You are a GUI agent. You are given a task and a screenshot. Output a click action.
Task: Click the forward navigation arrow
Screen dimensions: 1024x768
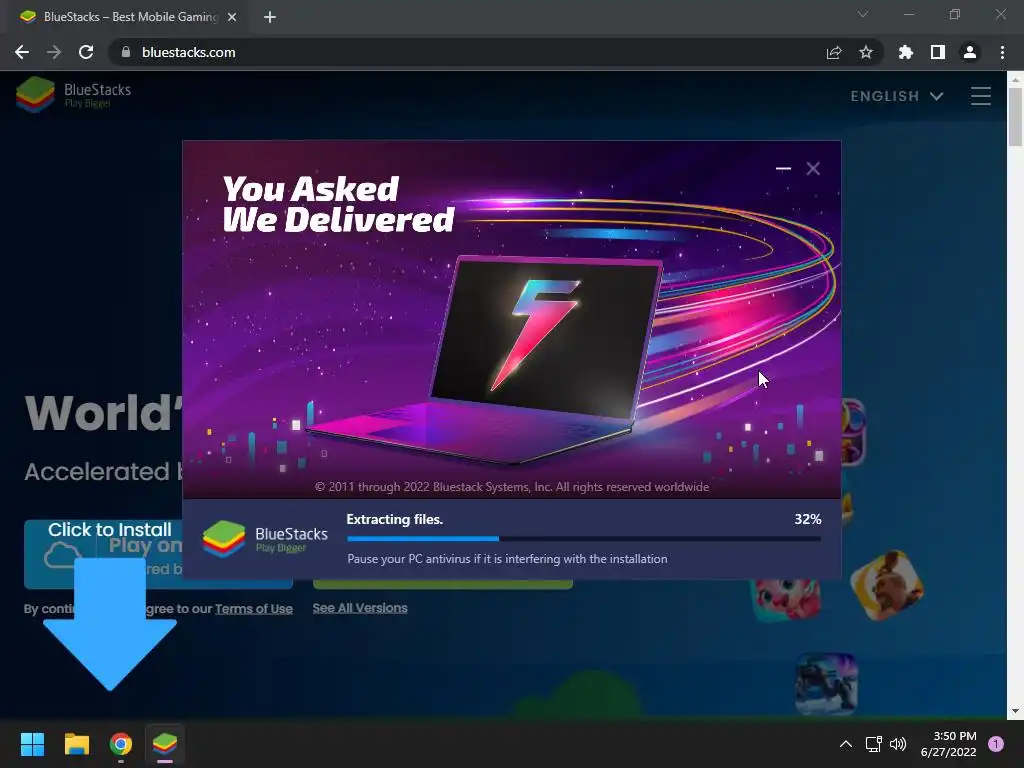click(54, 52)
